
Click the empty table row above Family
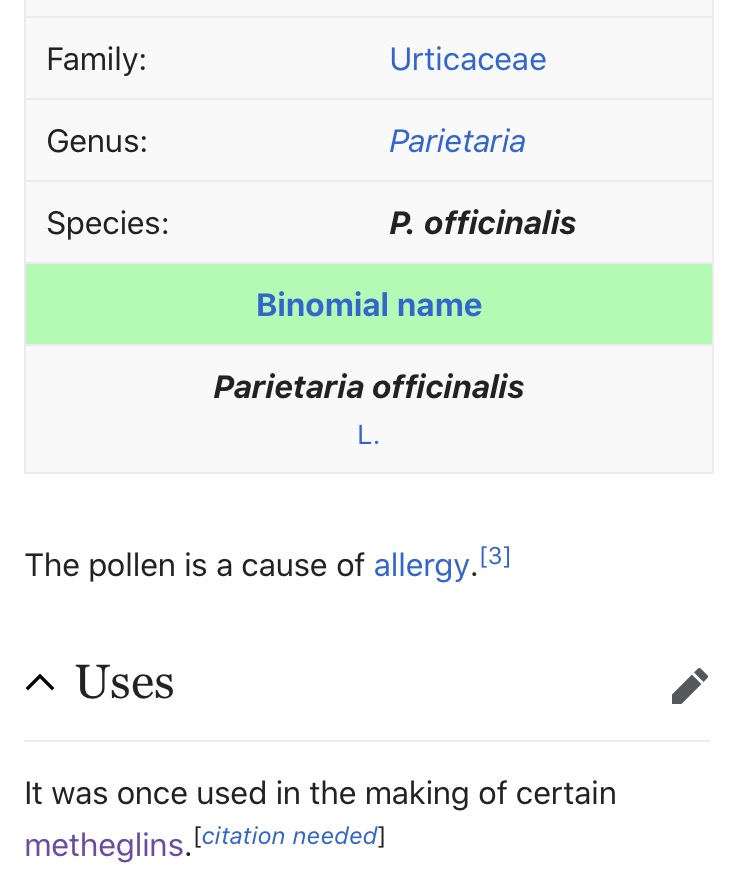[369, 8]
